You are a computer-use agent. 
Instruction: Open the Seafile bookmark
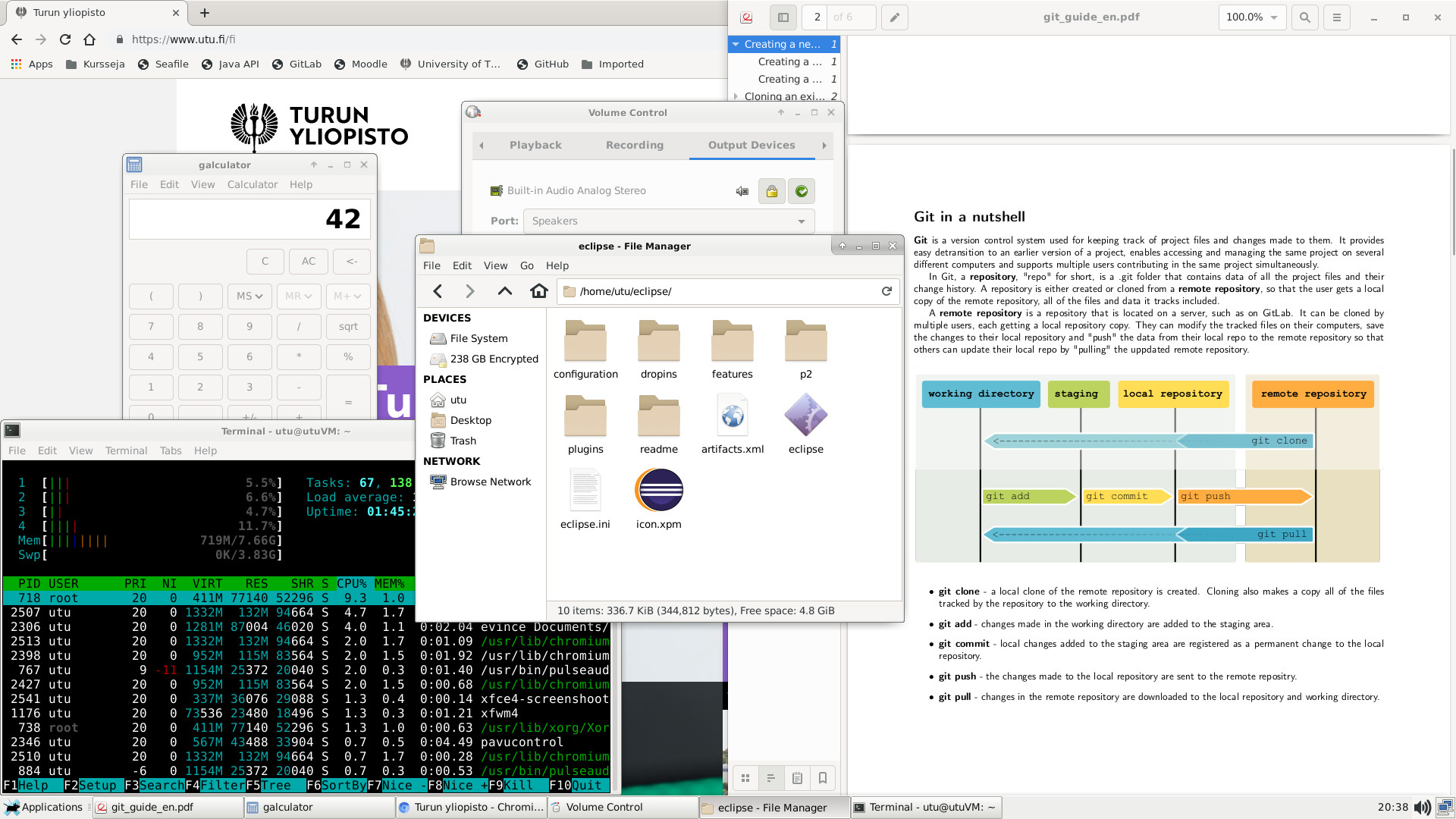tap(163, 64)
